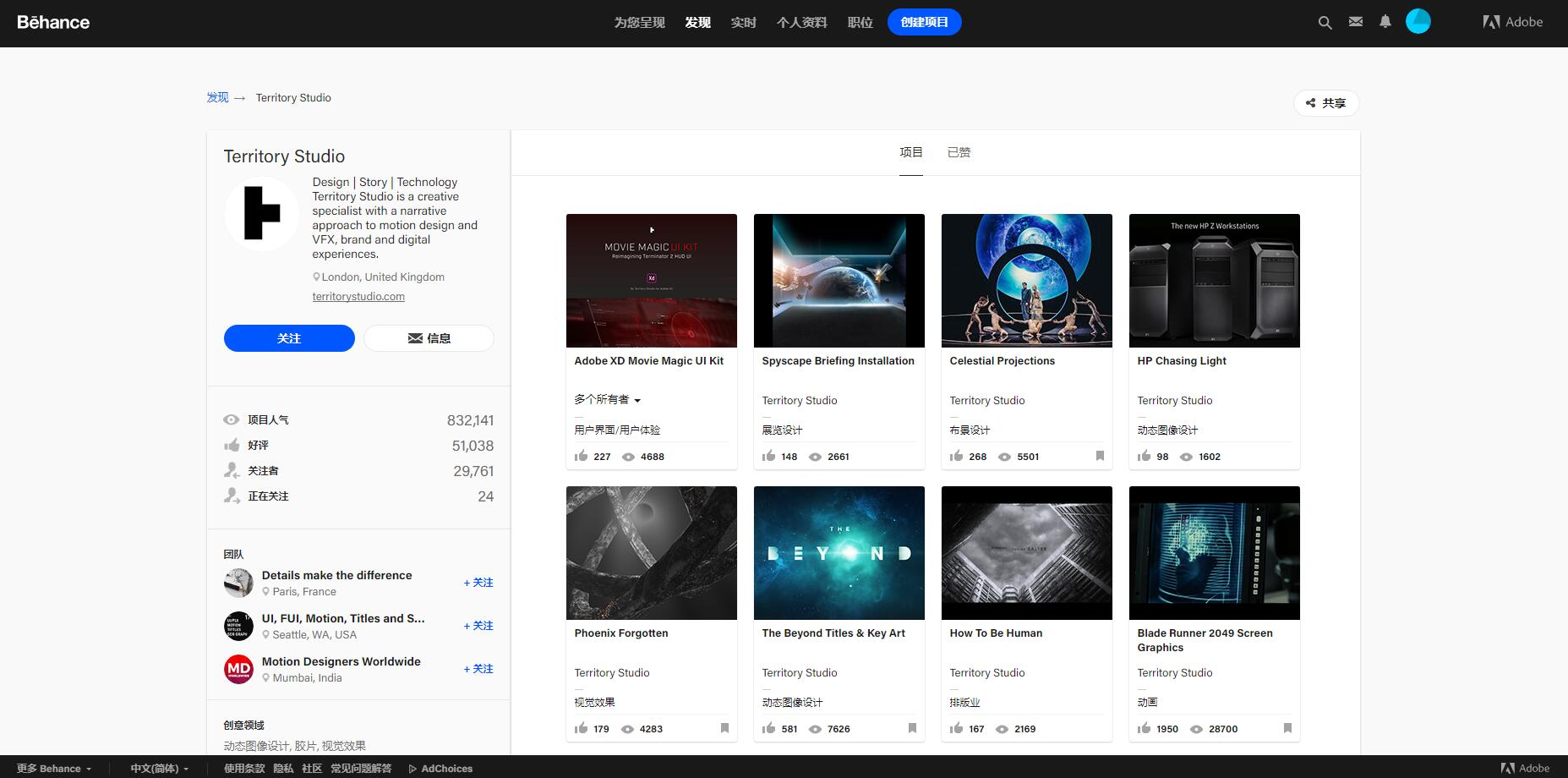This screenshot has height=778, width=1568.
Task: Follow Motion Designers Worldwide team
Action: pyautogui.click(x=478, y=669)
